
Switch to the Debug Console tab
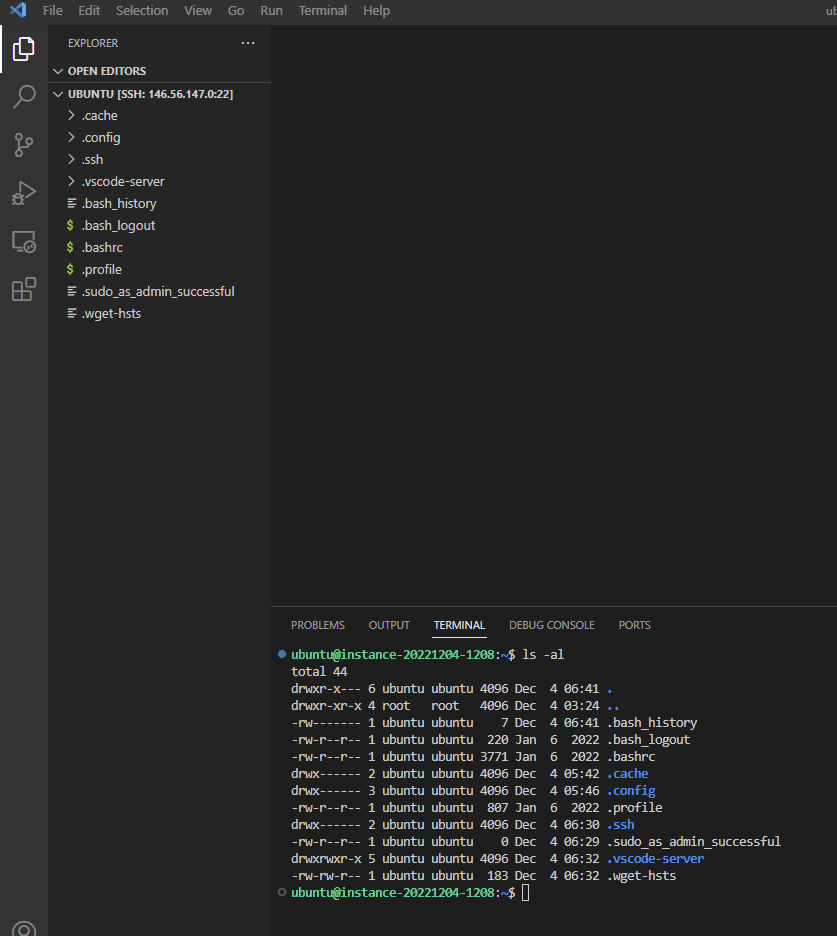(551, 625)
